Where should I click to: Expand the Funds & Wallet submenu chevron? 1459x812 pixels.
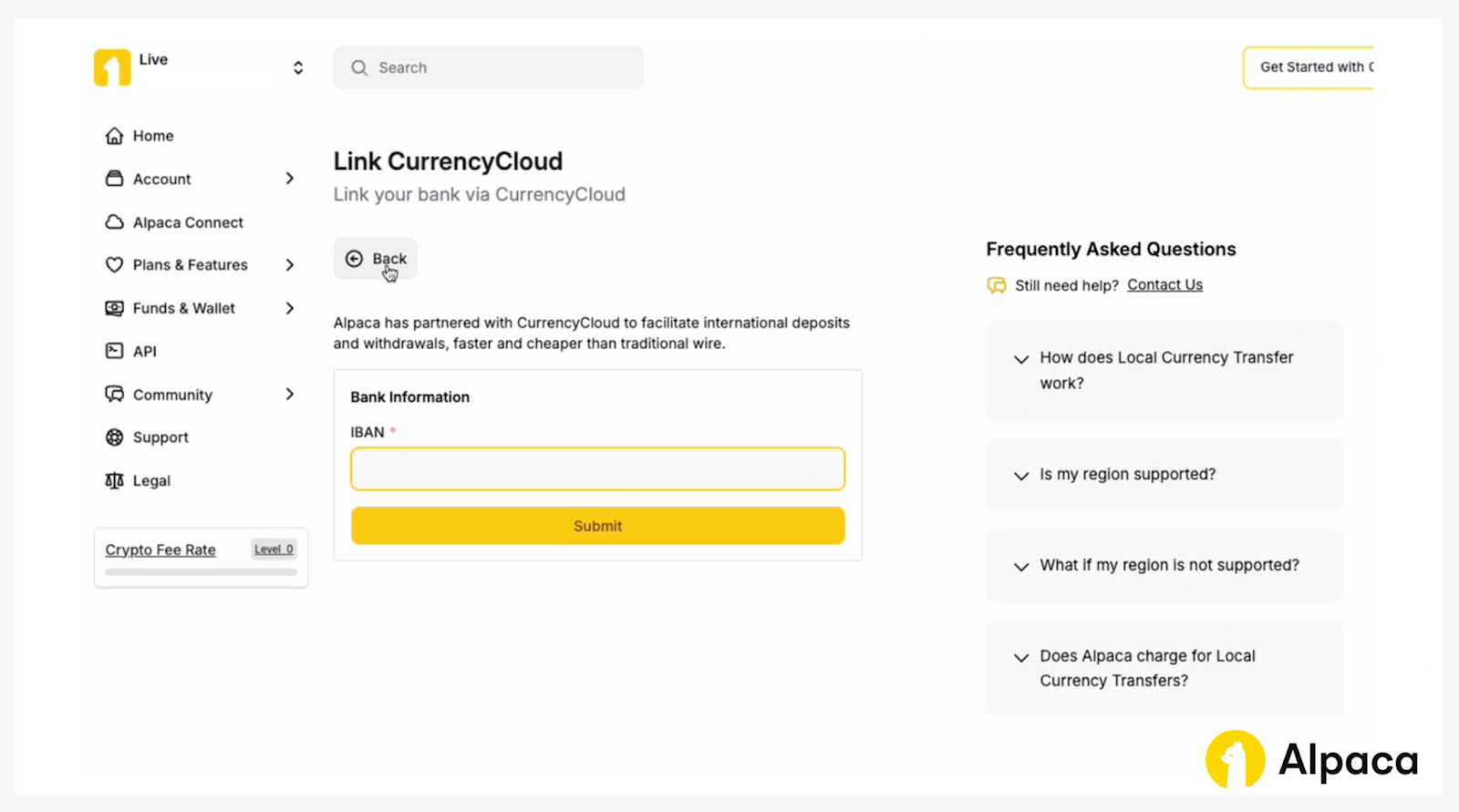coord(290,308)
